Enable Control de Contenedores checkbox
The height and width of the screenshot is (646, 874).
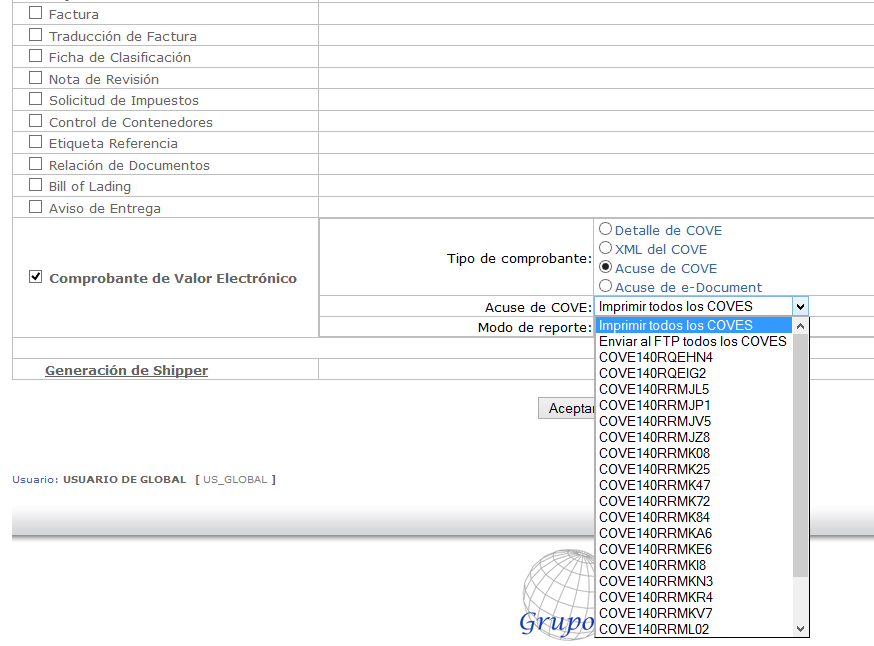[35, 120]
